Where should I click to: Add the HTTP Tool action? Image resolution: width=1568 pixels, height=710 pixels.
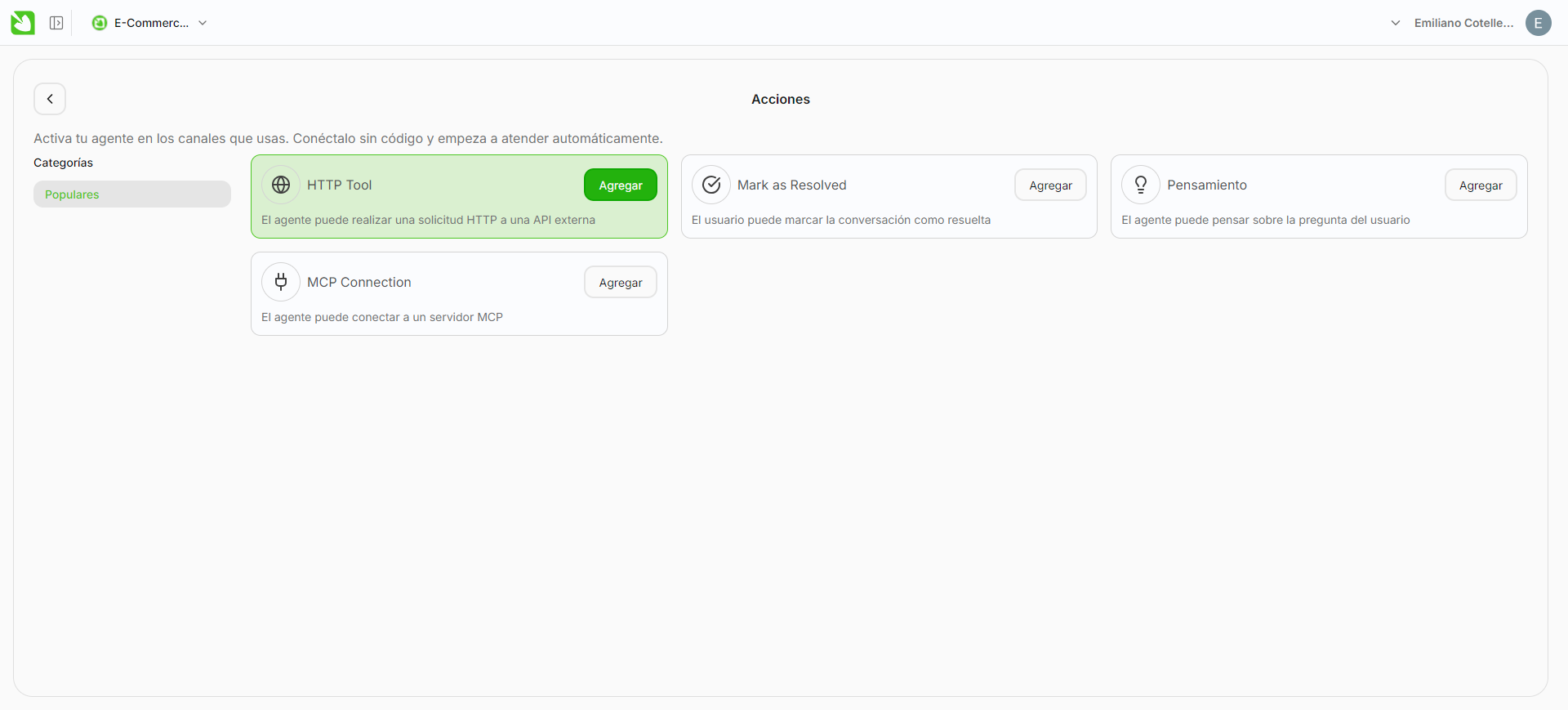click(x=621, y=185)
